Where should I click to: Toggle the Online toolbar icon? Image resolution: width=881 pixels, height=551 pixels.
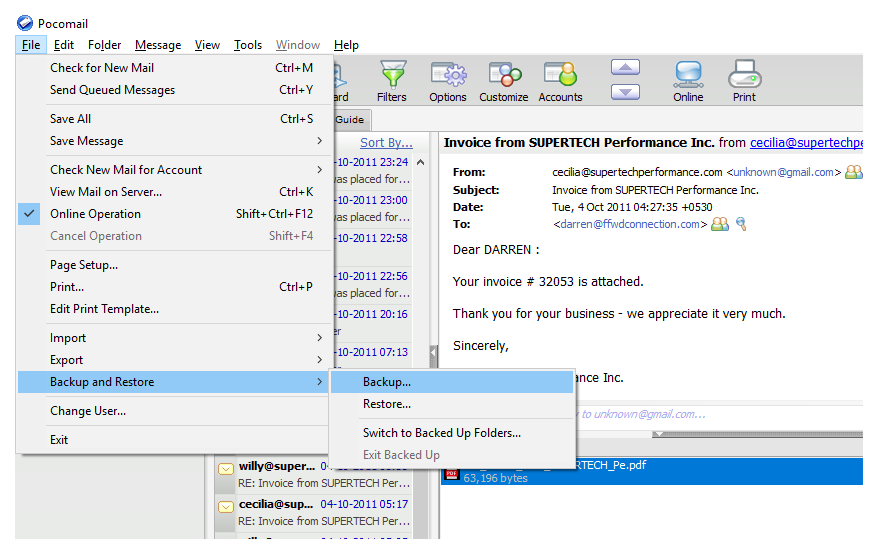point(688,81)
